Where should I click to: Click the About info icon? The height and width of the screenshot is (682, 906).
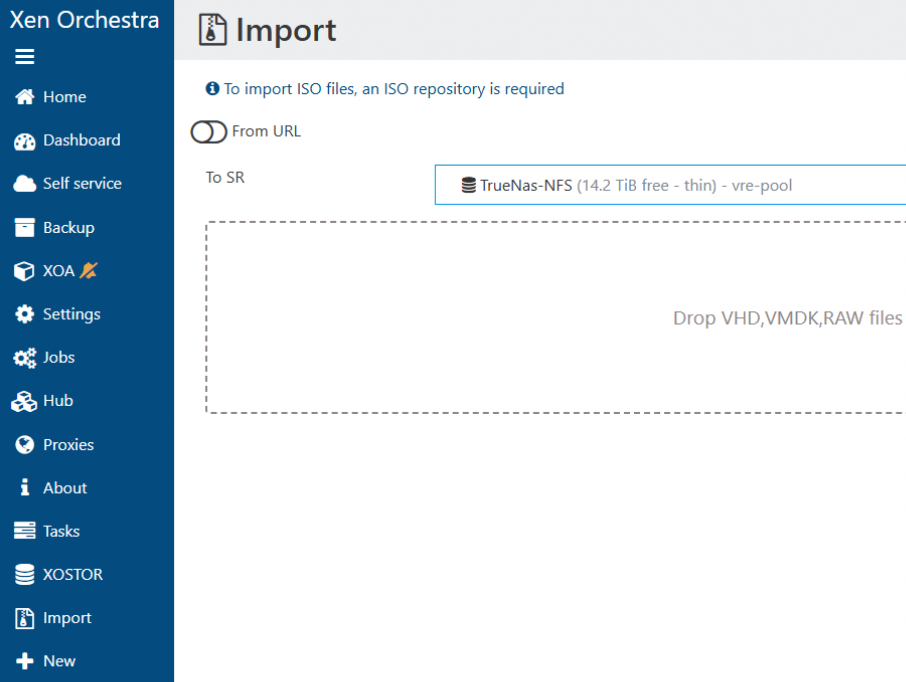click(x=24, y=487)
